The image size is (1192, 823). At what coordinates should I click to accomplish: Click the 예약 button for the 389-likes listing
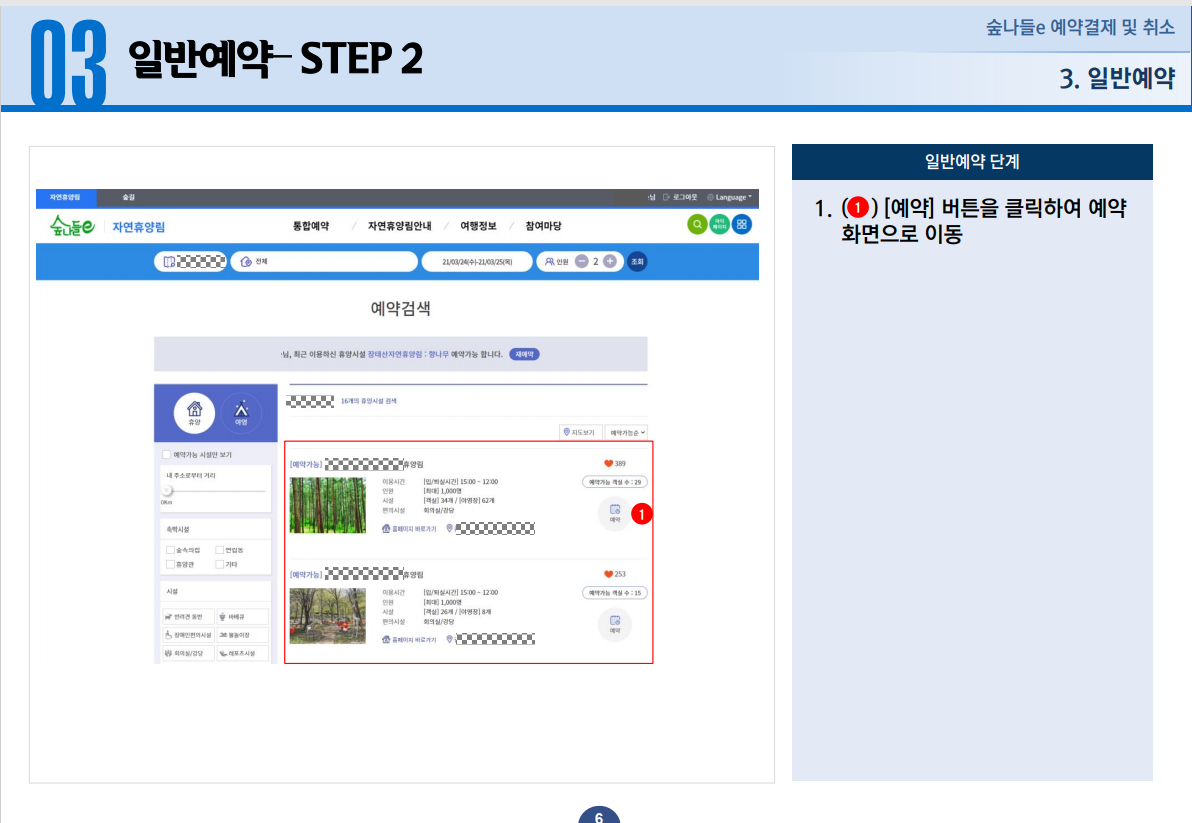(x=615, y=513)
